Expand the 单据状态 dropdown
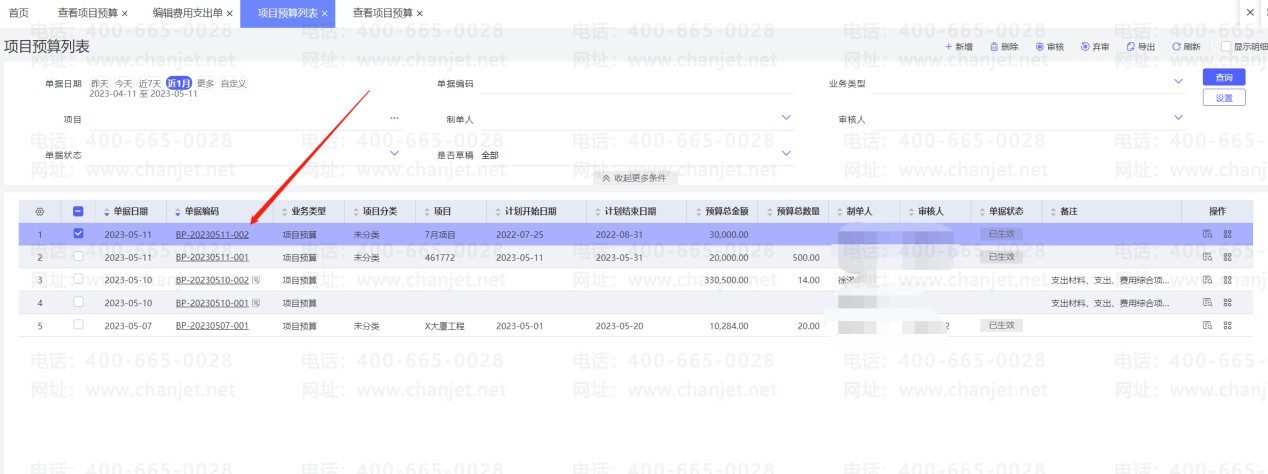 point(394,154)
